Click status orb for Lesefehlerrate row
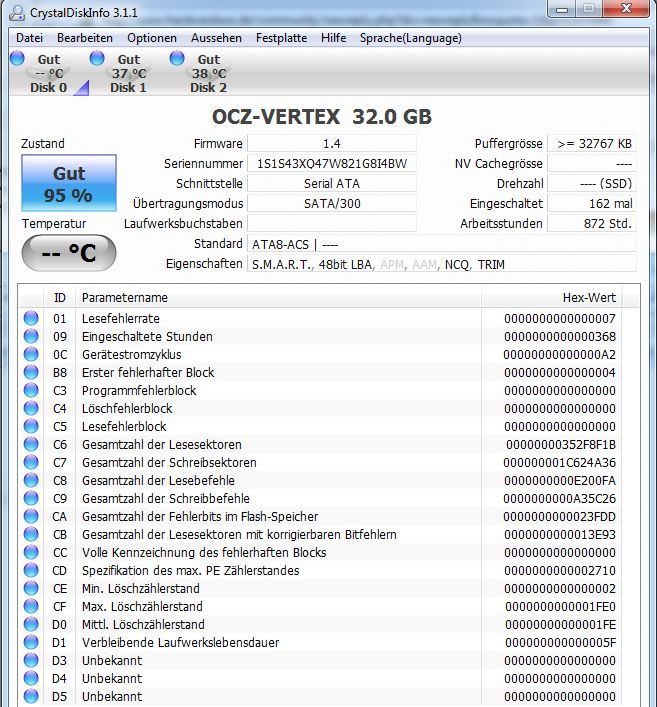The height and width of the screenshot is (707, 657). [x=31, y=318]
